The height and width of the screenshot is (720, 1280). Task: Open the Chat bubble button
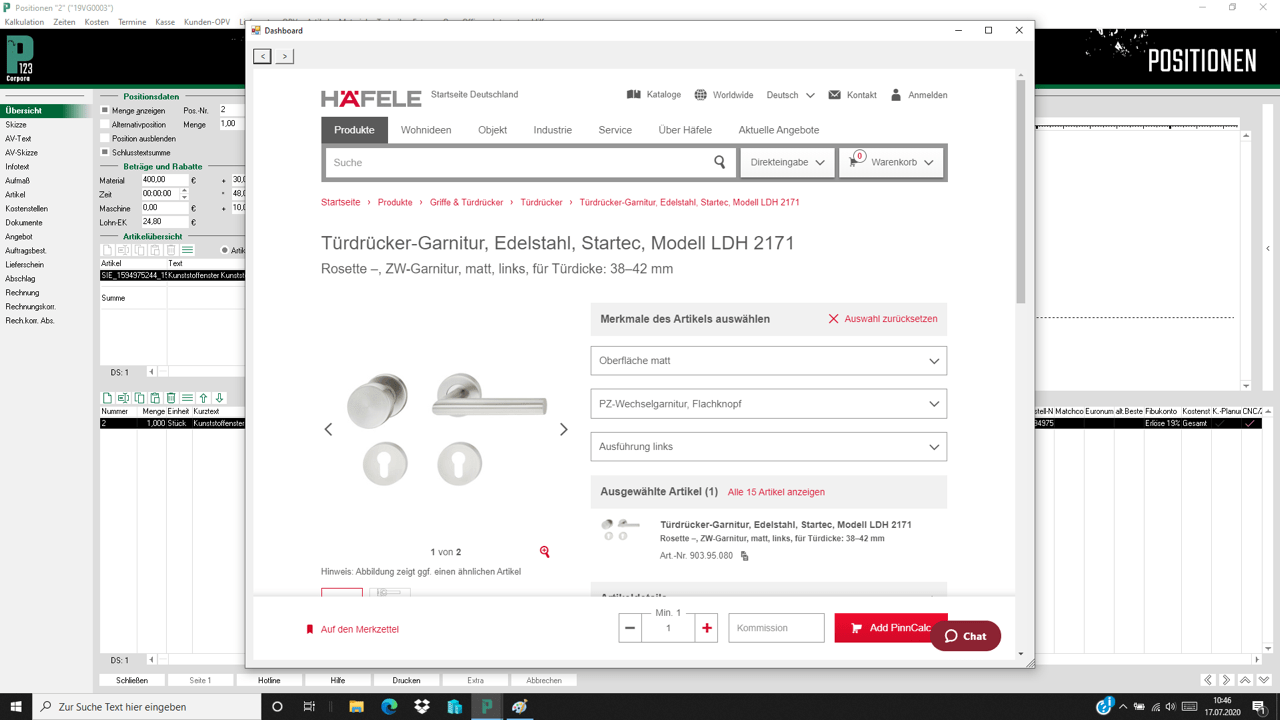coord(965,636)
